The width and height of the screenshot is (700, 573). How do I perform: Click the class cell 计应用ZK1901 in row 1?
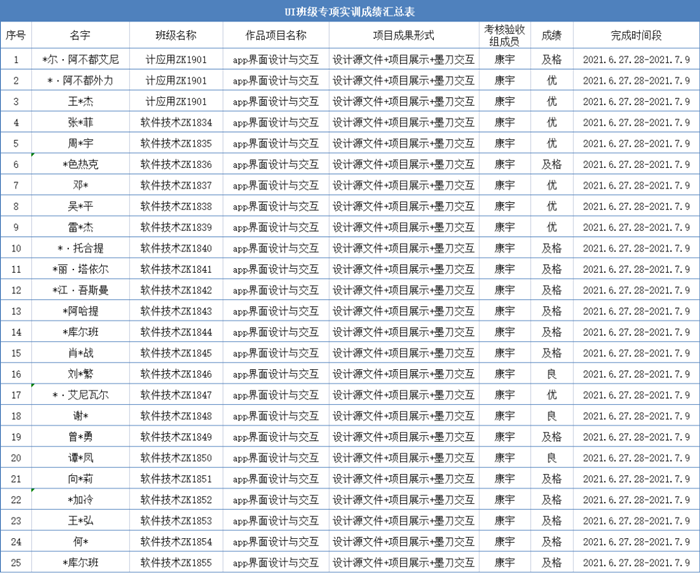[x=176, y=59]
